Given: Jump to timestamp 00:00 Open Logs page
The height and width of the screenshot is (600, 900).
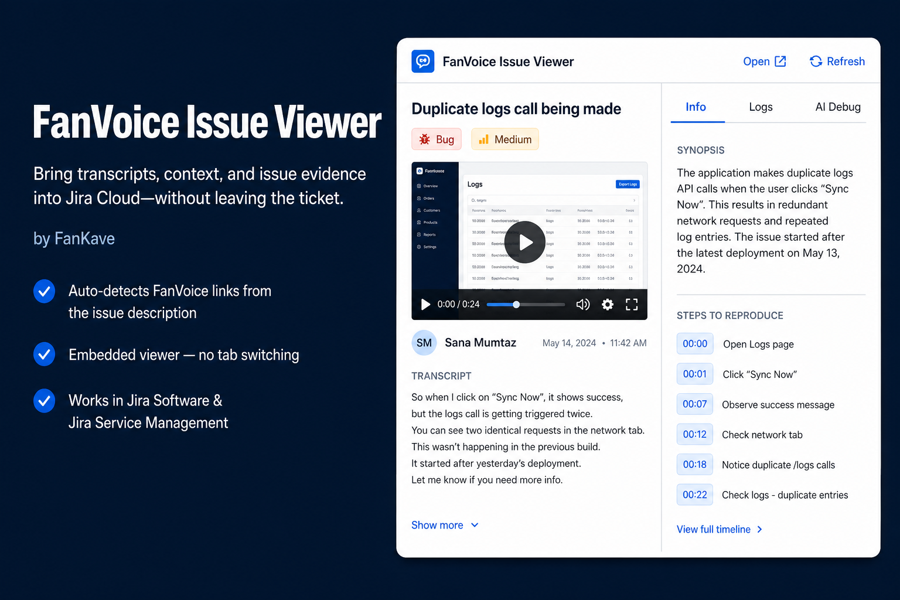Looking at the screenshot, I should click(x=695, y=343).
